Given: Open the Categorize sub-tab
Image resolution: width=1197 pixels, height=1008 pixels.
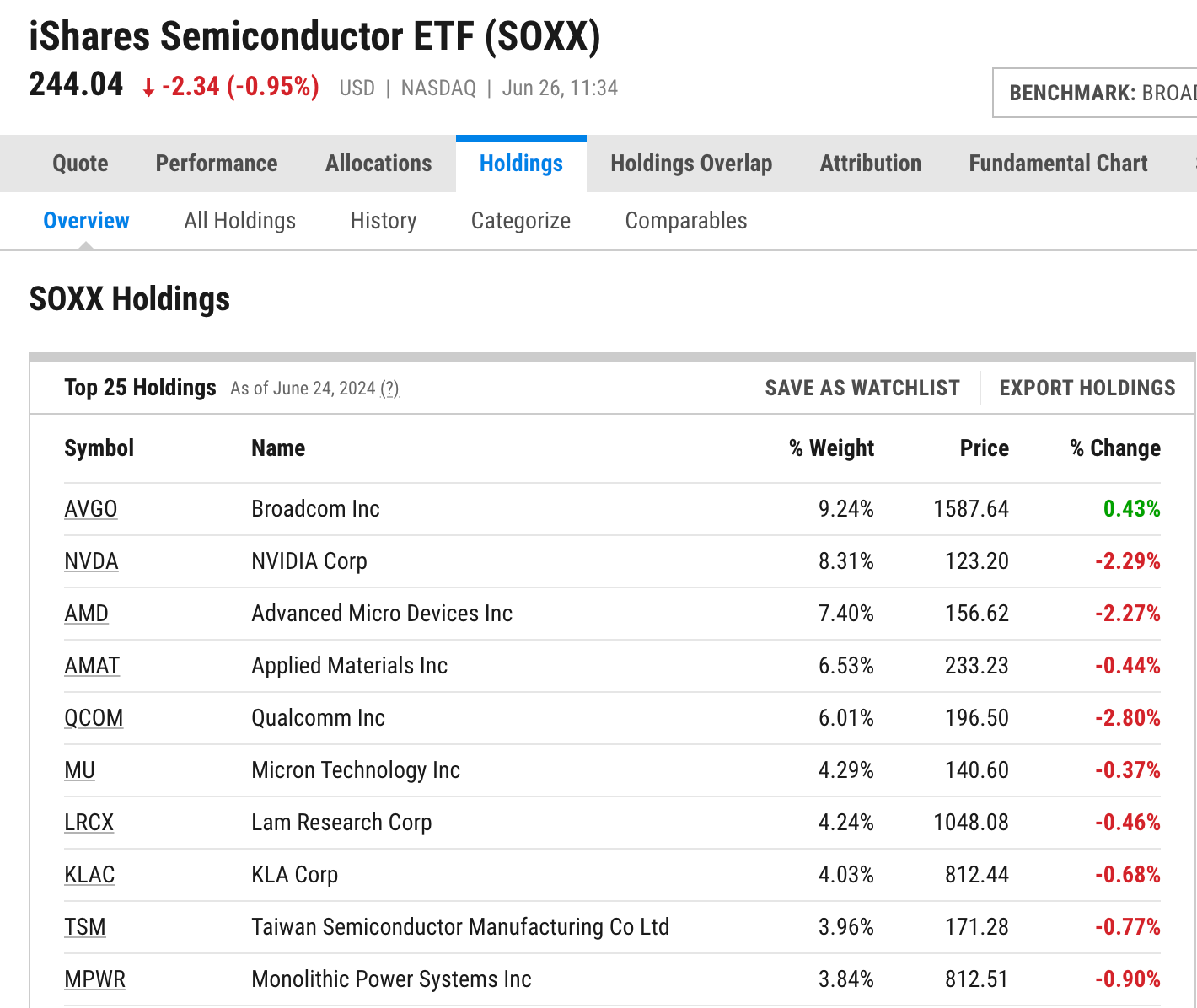Looking at the screenshot, I should coord(521,221).
